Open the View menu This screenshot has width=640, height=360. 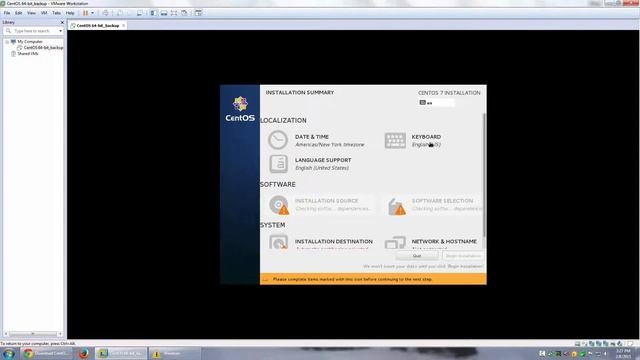pos(31,13)
